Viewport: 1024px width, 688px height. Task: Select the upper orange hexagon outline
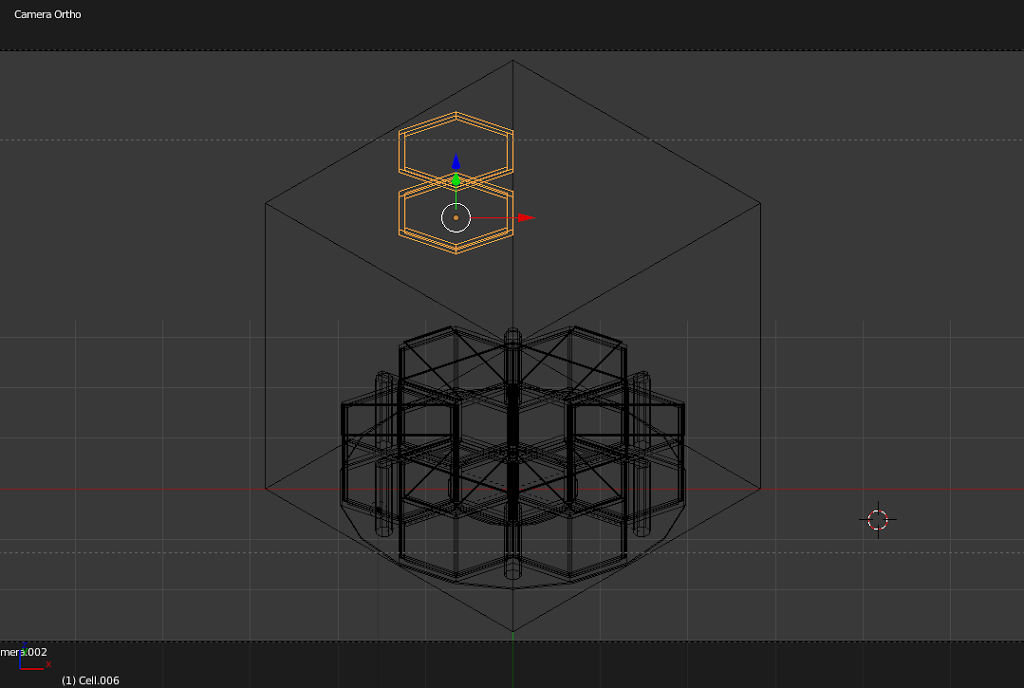(x=456, y=116)
